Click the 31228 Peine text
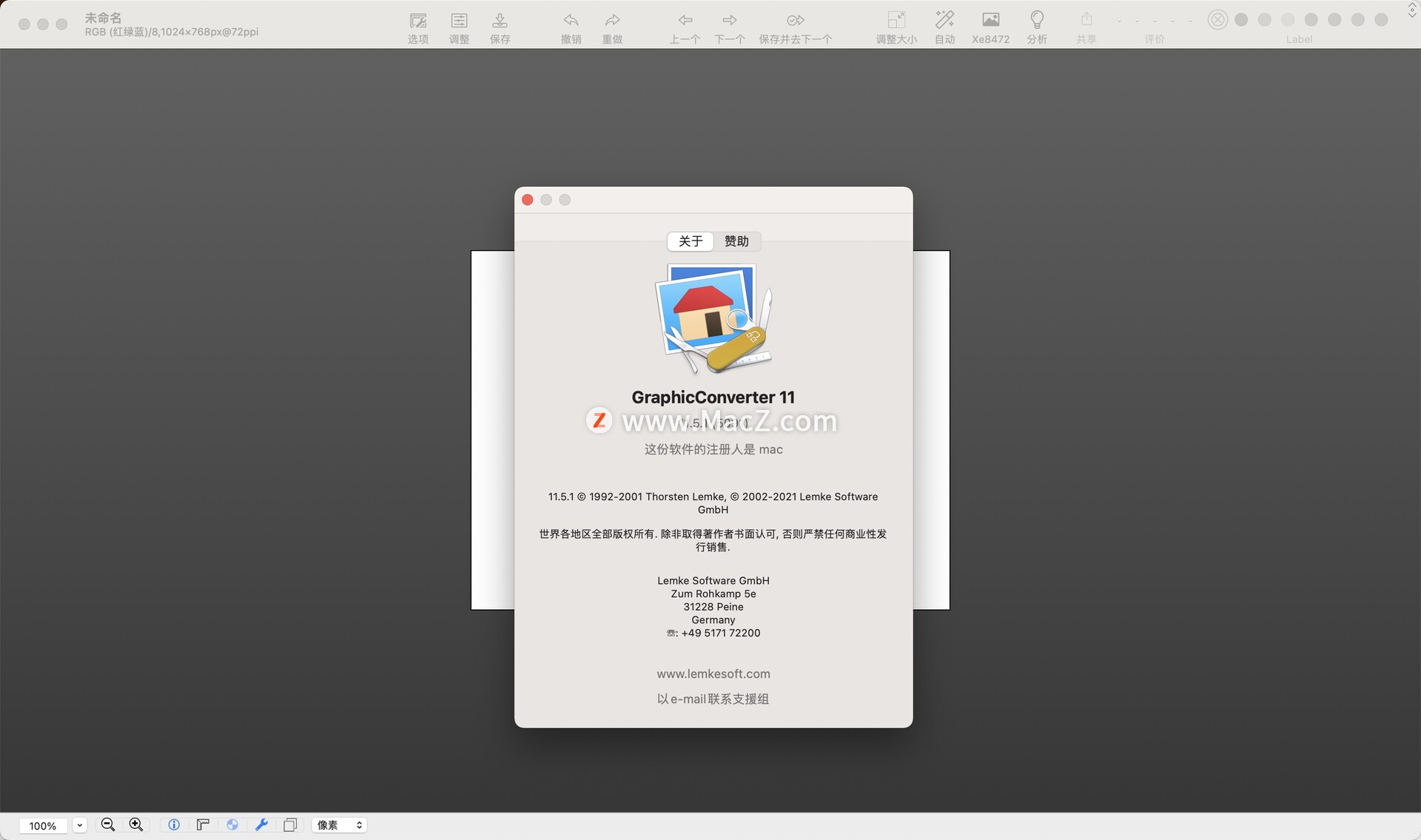1421x840 pixels. tap(713, 607)
